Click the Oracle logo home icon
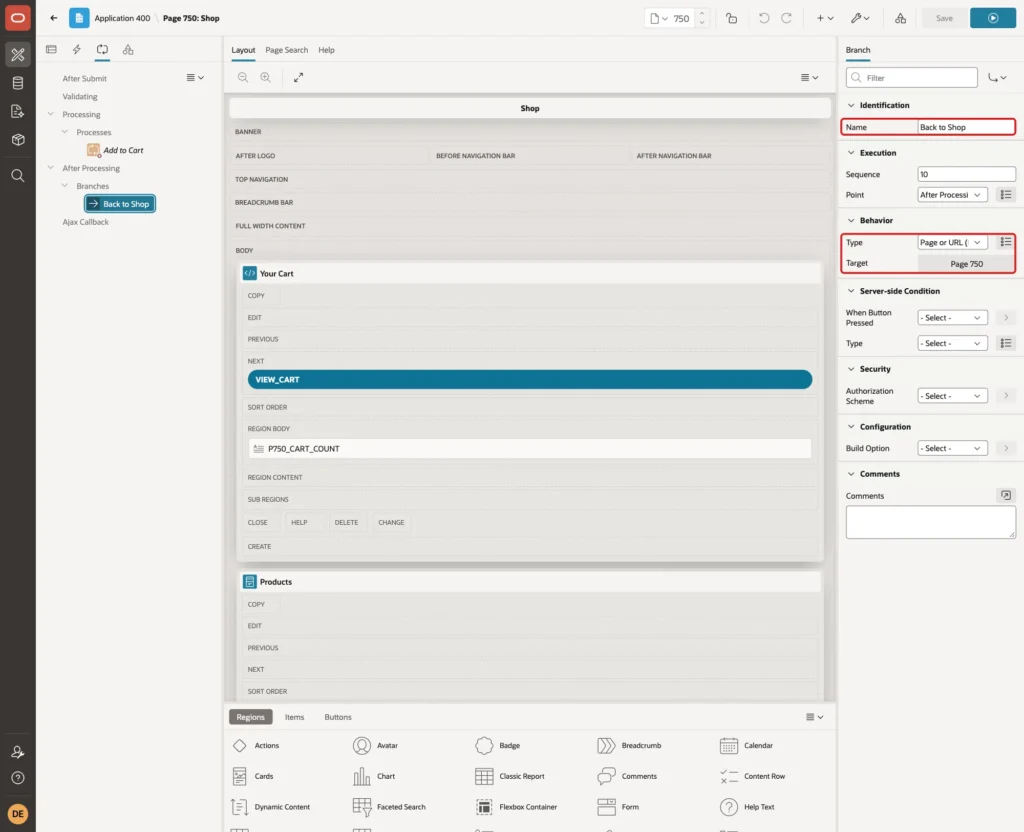This screenshot has height=832, width=1024. (18, 18)
